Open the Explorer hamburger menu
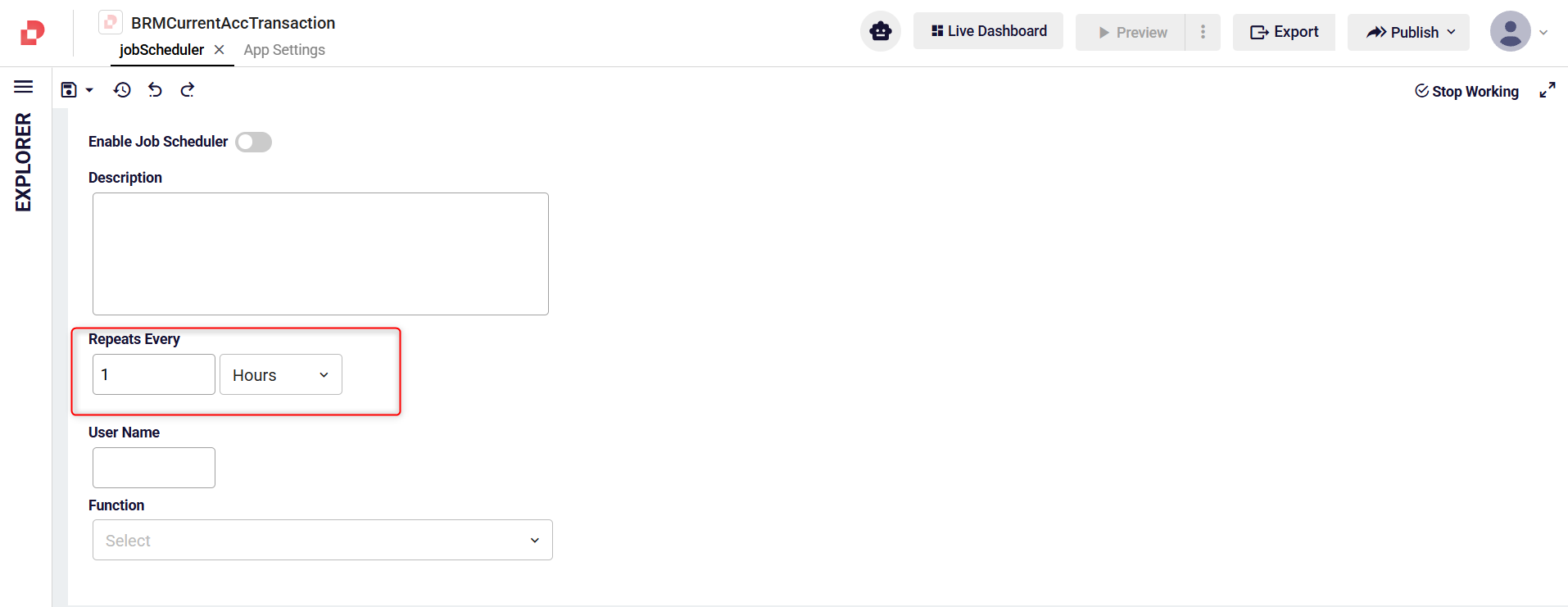Screen dimensions: 1568x607 [x=24, y=87]
